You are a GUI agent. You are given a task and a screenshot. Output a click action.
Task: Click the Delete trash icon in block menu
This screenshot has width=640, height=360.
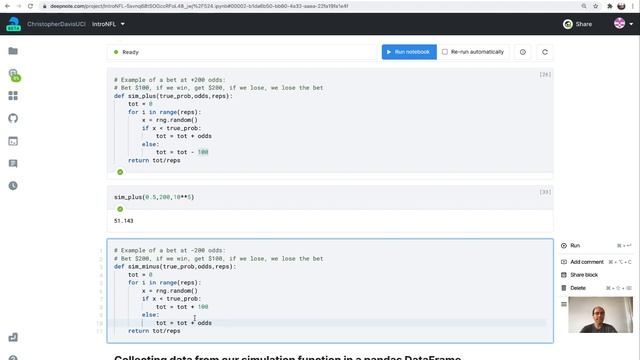click(564, 288)
